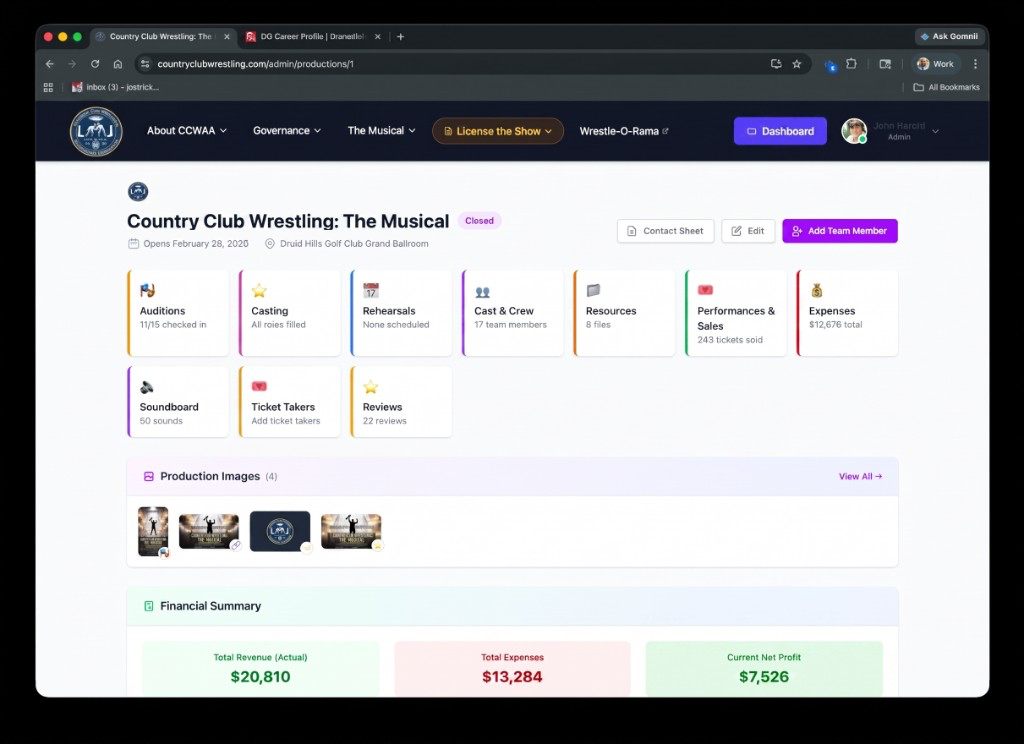
Task: Open the Wrestle-O-Rama menu item
Action: (x=622, y=131)
